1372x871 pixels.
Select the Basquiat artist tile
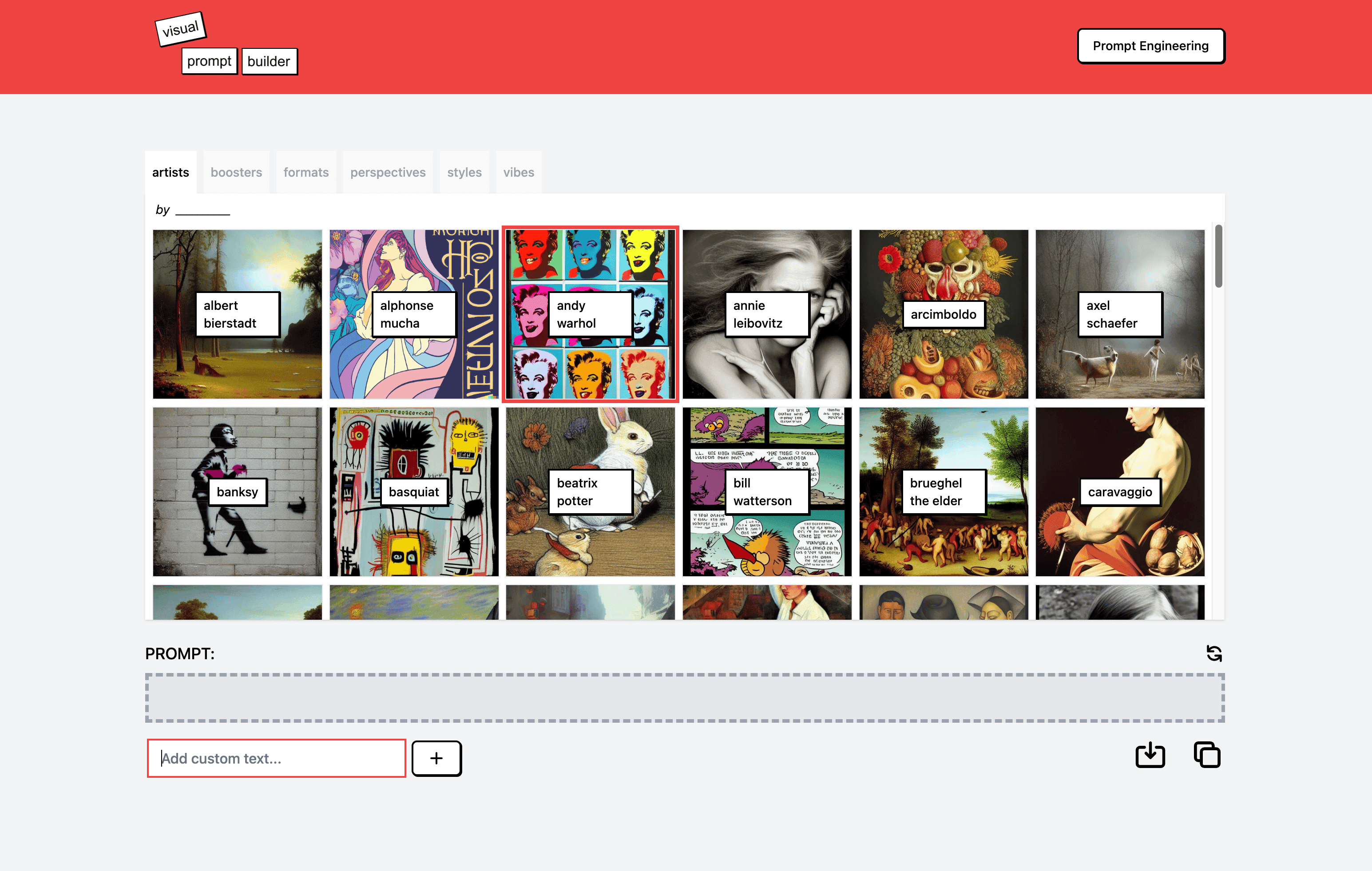pos(414,491)
